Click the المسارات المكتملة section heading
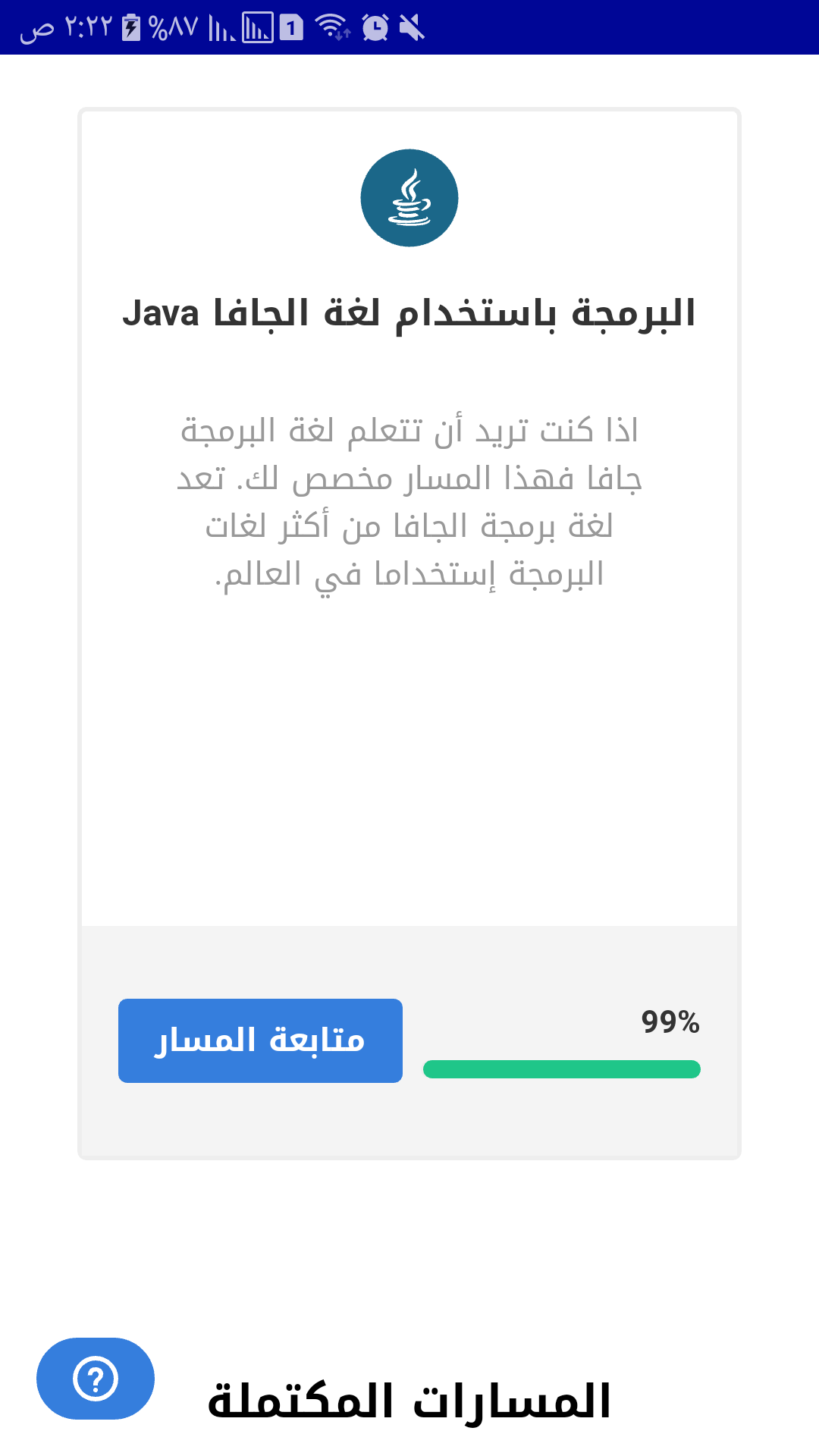This screenshot has height=1456, width=819. click(x=409, y=1401)
